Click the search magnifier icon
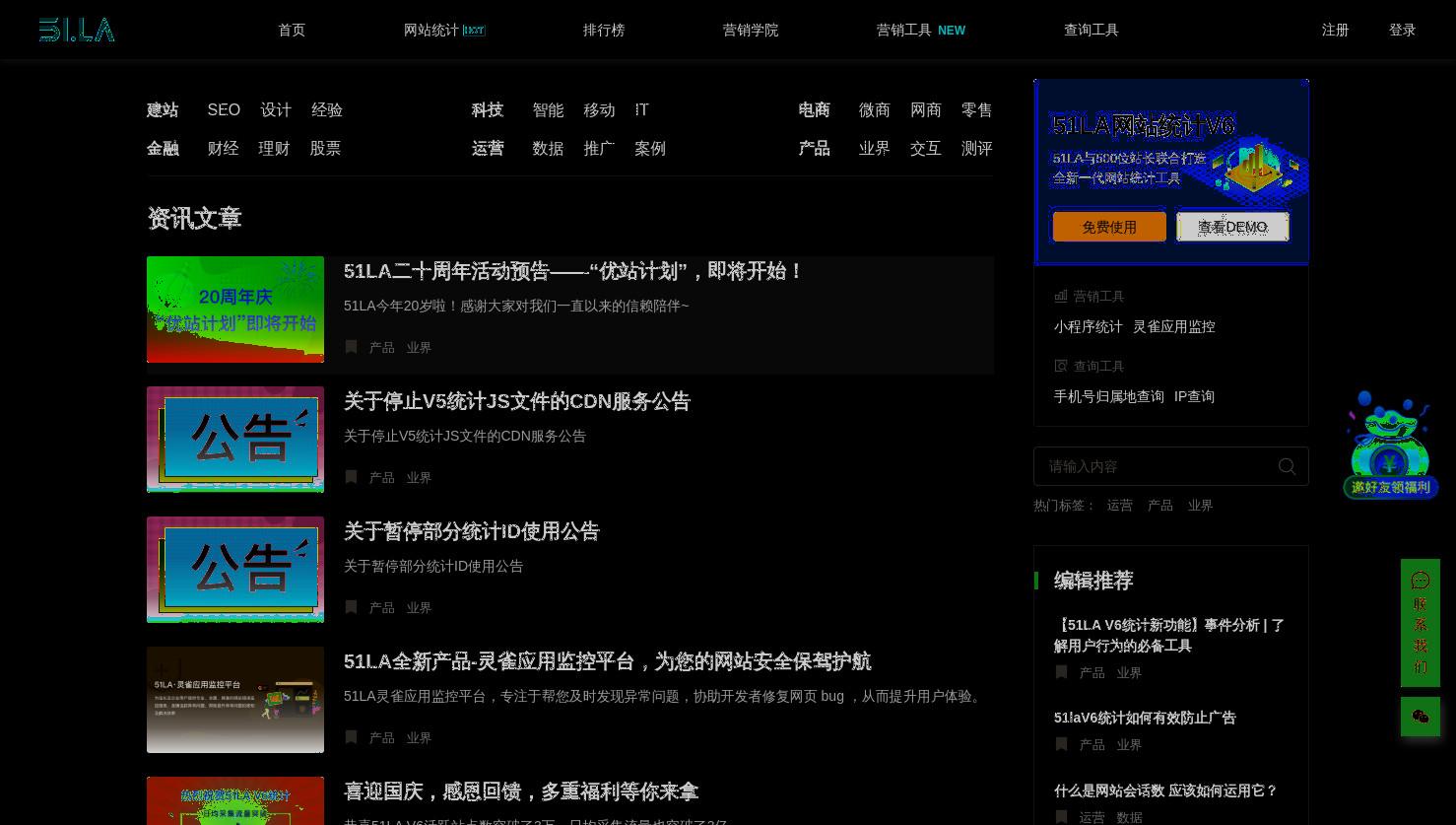The image size is (1456, 825). click(1287, 466)
